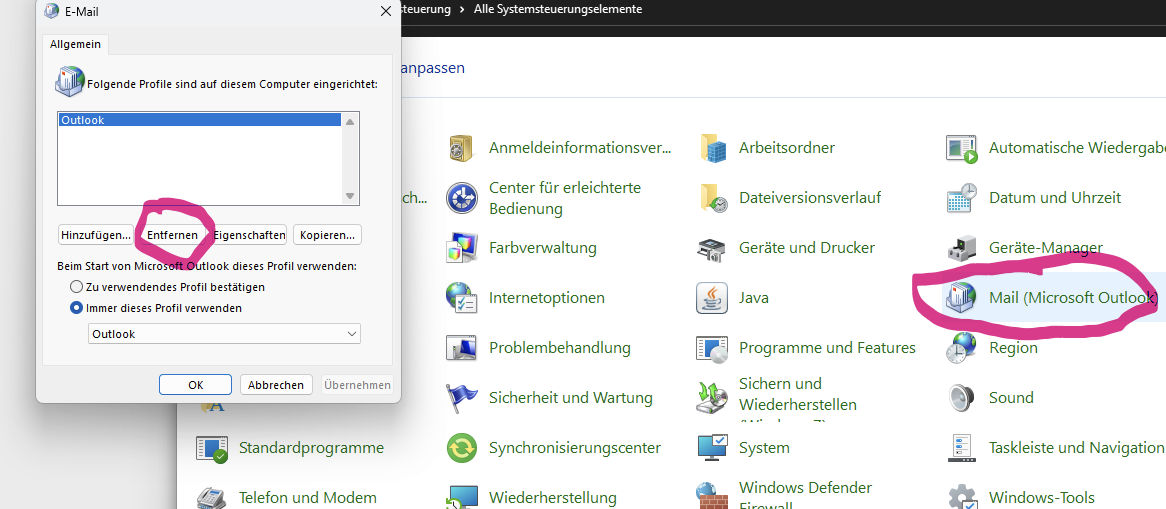Open Sicherheit und Wartung link text
The width and height of the screenshot is (1166, 509).
pos(570,398)
